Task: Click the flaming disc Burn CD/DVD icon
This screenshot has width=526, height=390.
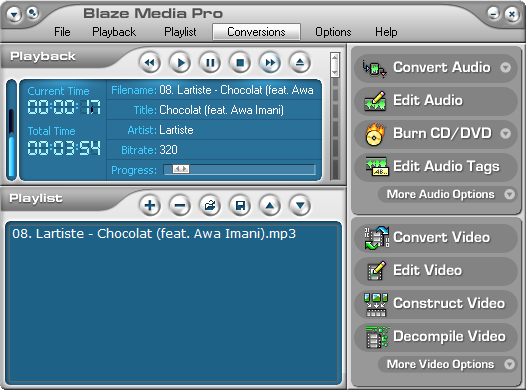Action: coord(375,134)
